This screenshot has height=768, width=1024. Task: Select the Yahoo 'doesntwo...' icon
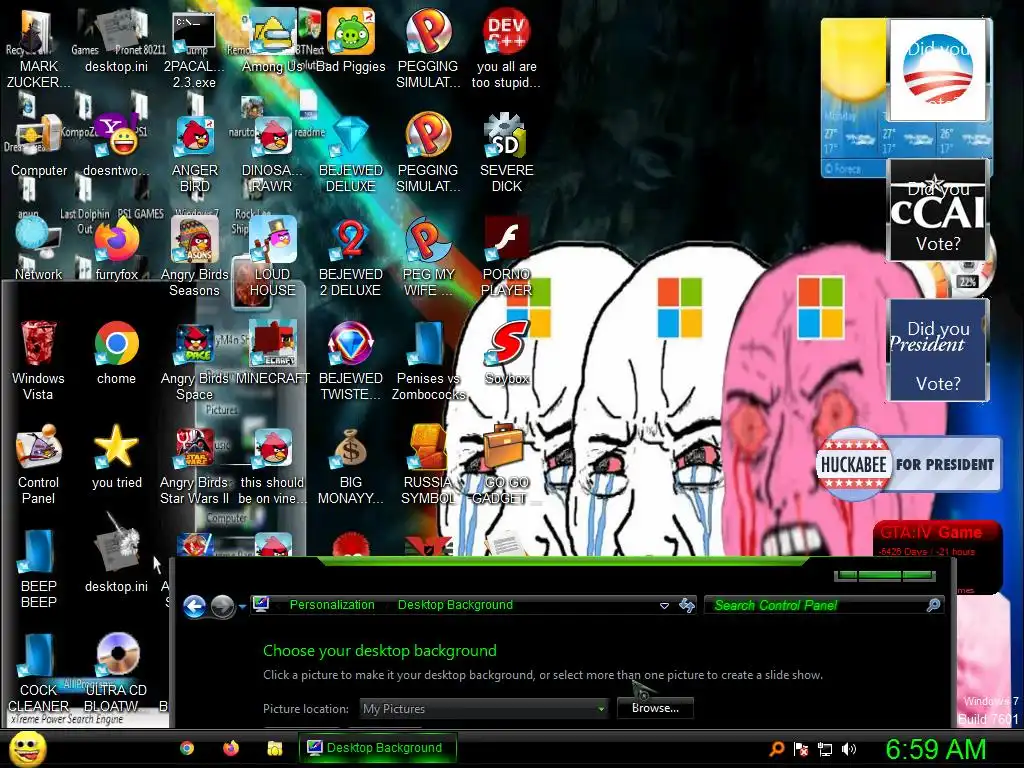pos(116,145)
